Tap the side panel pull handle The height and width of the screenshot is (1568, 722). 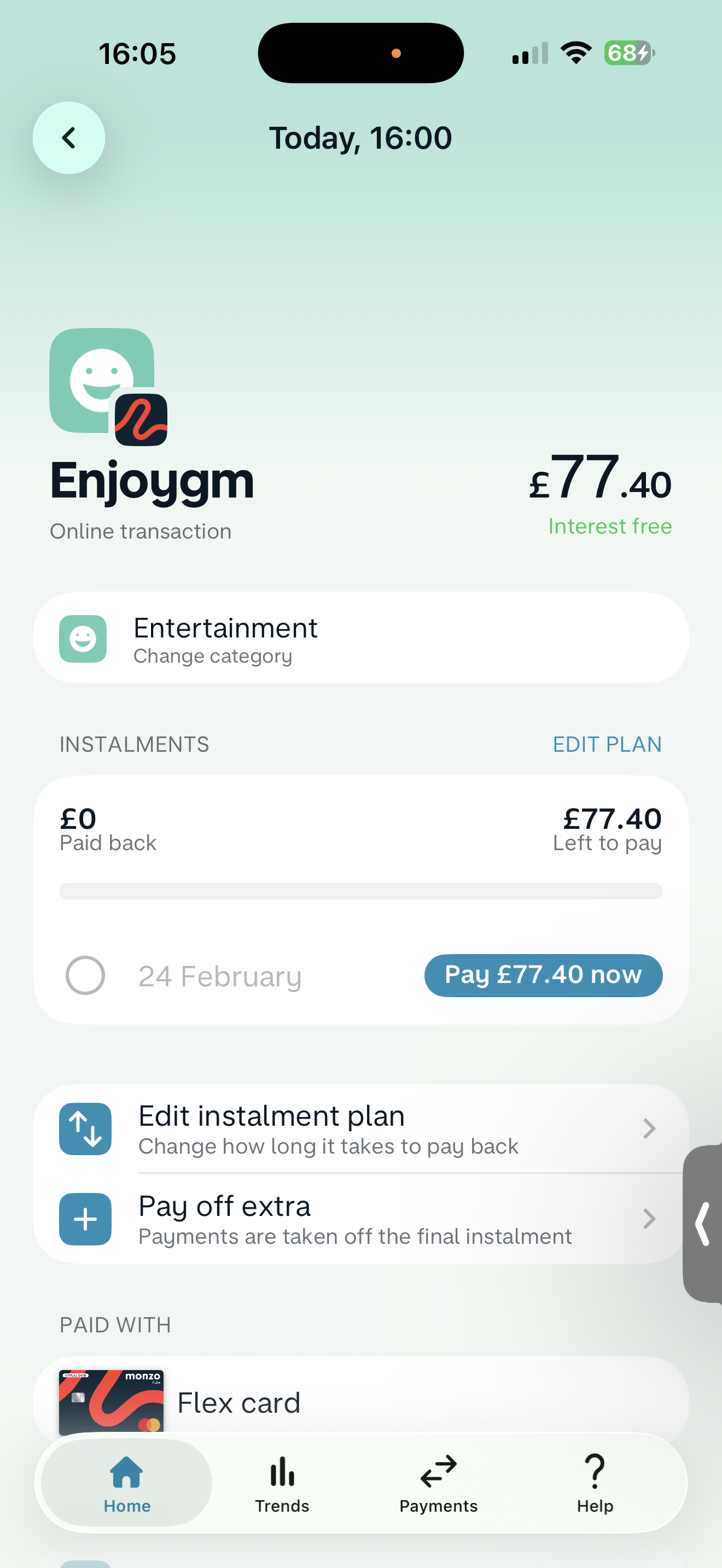pos(703,1224)
